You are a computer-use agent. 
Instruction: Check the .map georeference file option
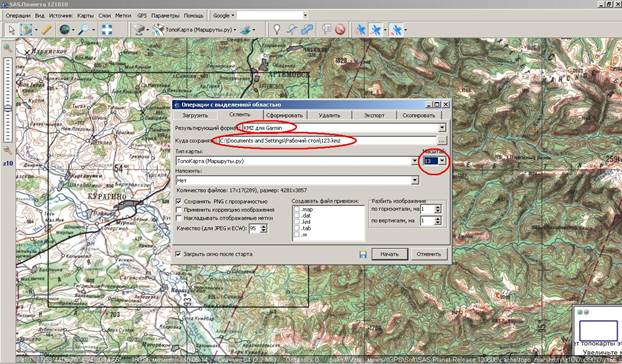click(297, 209)
